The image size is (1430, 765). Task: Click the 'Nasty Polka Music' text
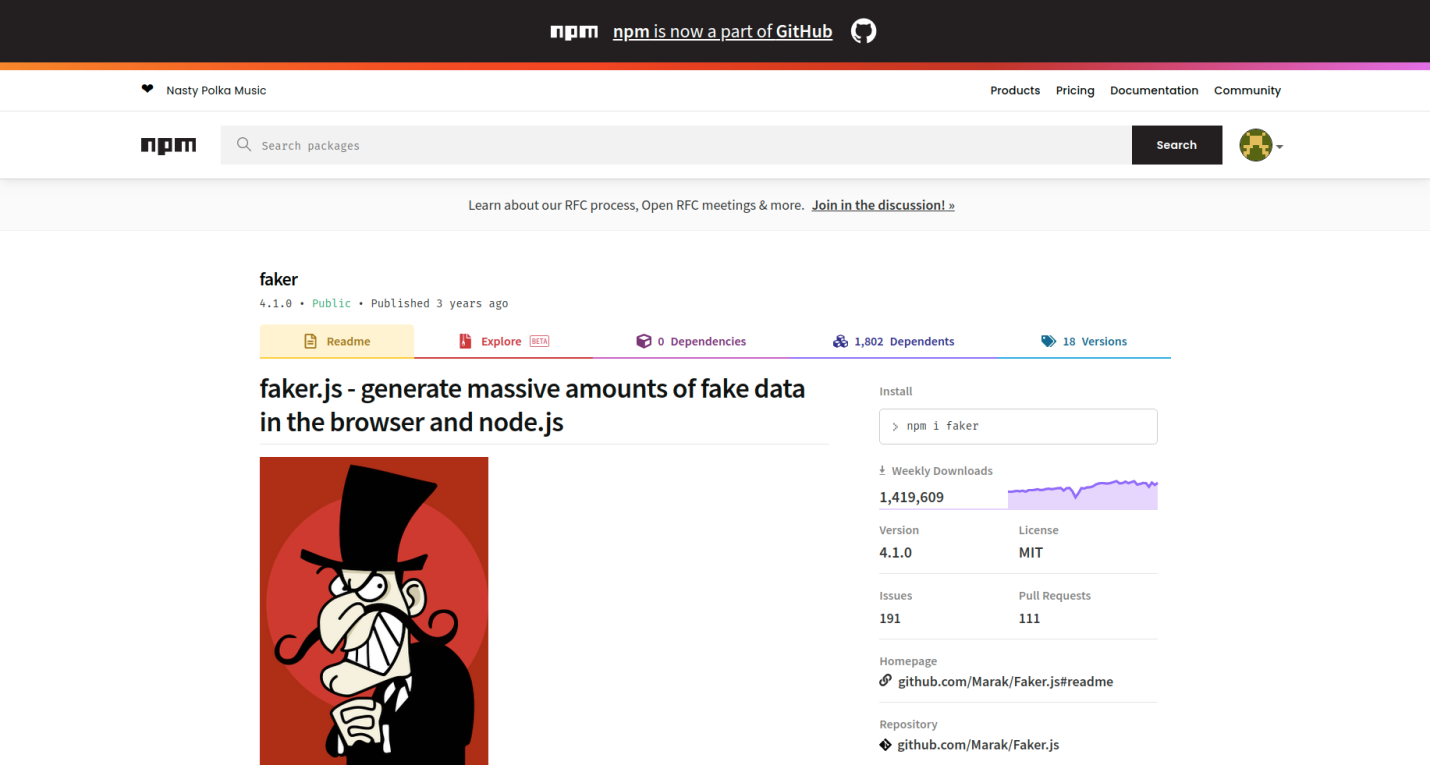[216, 90]
